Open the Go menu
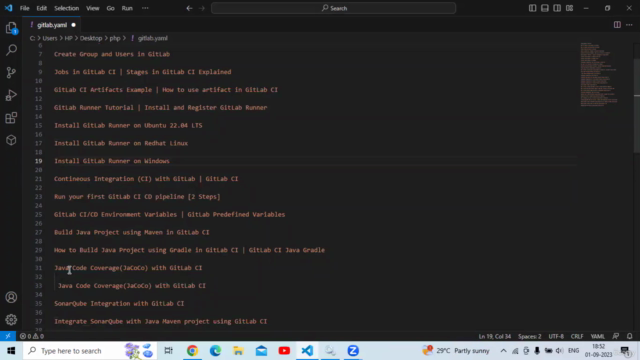This screenshot has height=360, width=640. pyautogui.click(x=110, y=8)
